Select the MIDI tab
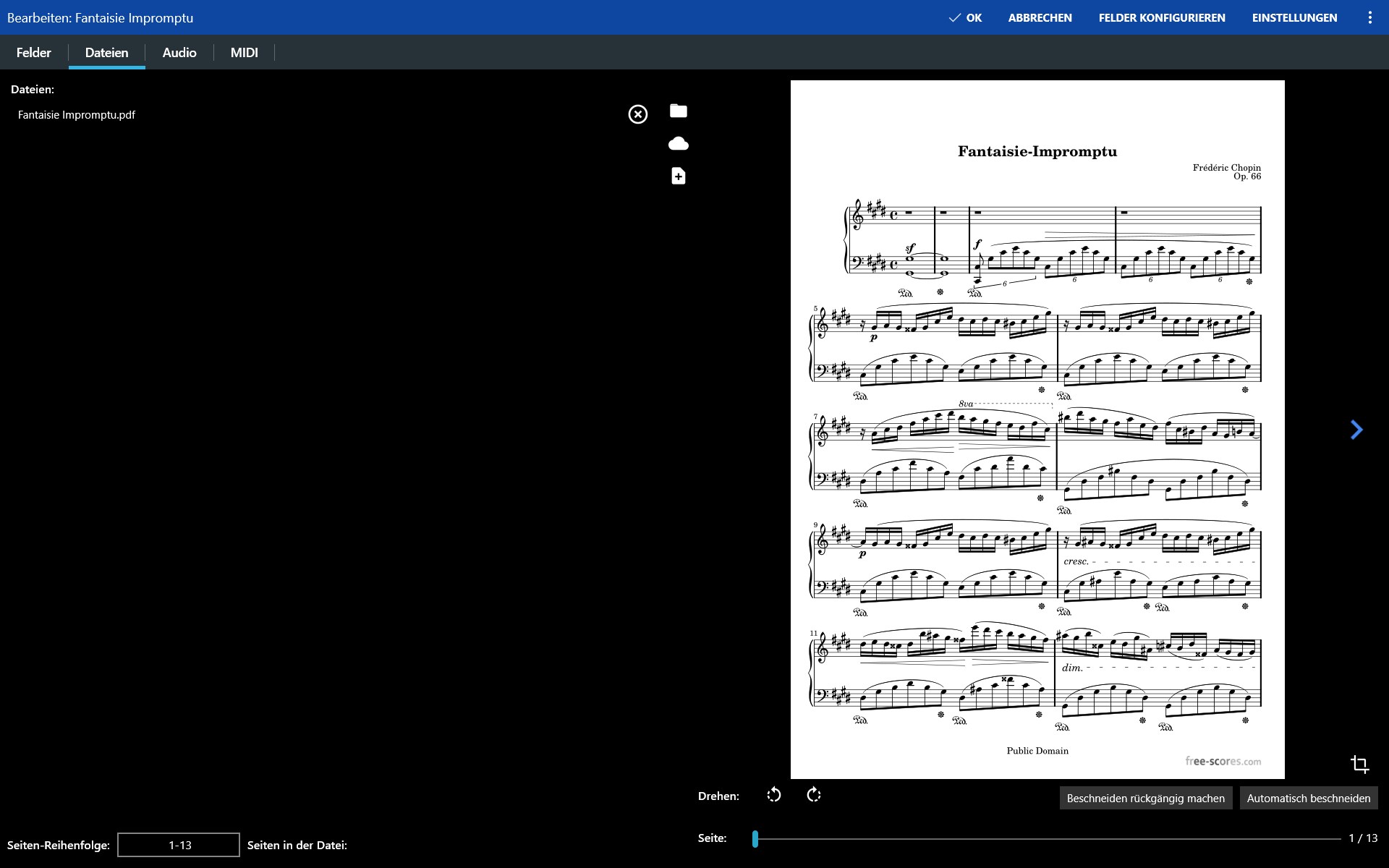The width and height of the screenshot is (1389, 868). pyautogui.click(x=244, y=52)
